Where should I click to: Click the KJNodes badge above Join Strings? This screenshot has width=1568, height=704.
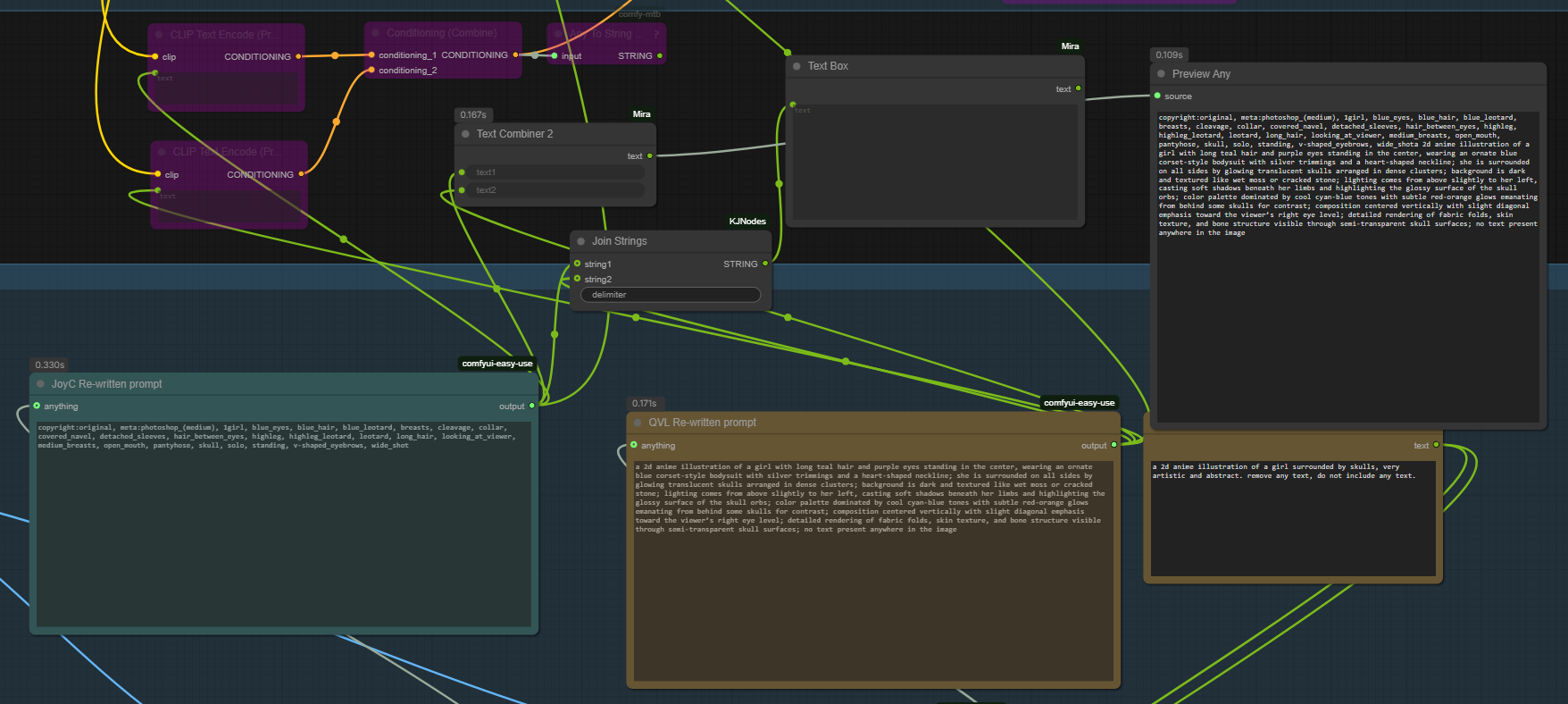coord(747,222)
